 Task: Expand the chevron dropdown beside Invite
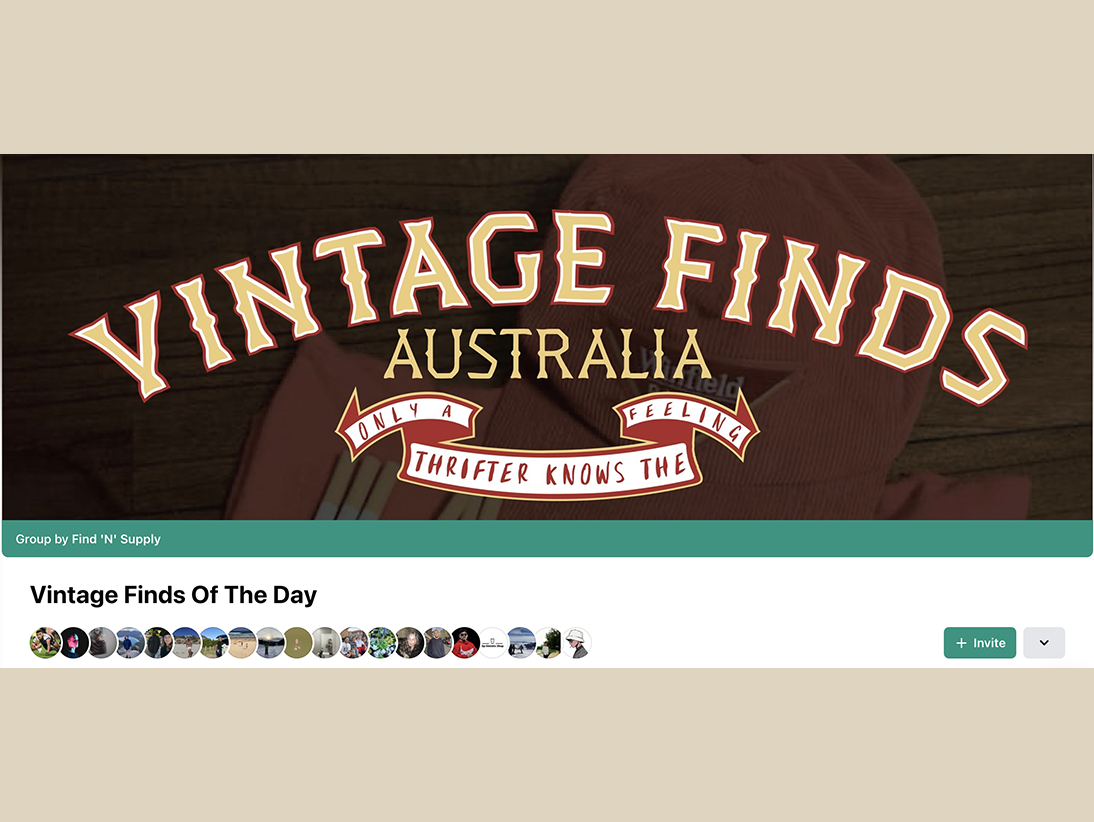point(1044,643)
